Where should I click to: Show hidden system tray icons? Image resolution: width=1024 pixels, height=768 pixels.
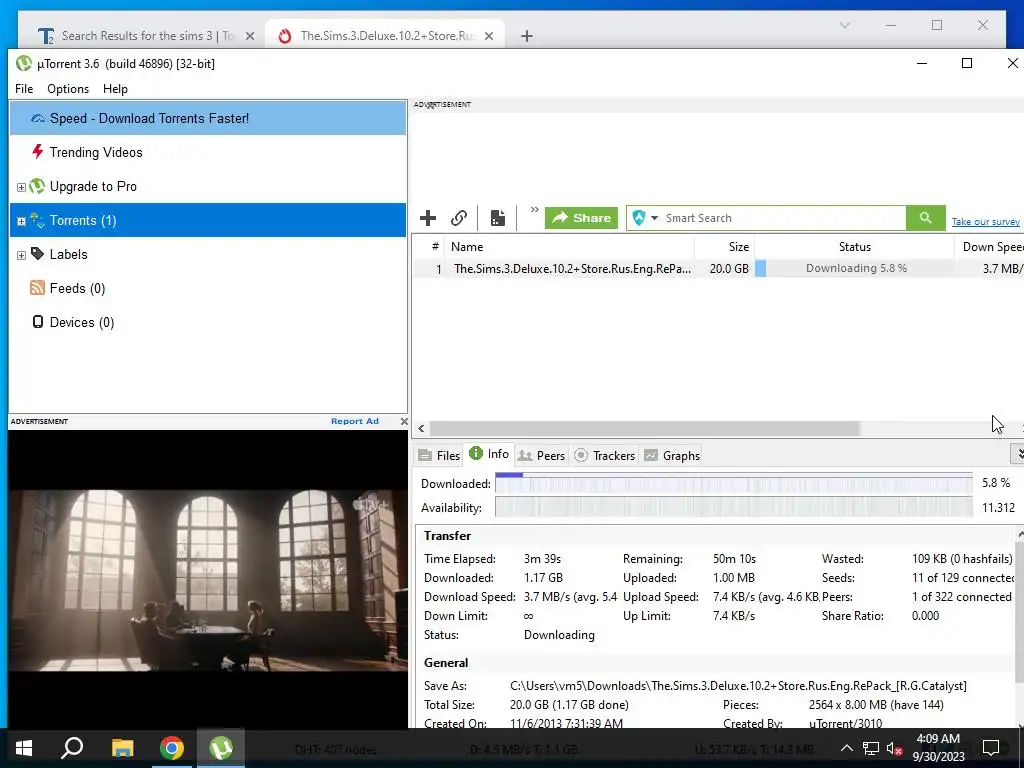846,748
